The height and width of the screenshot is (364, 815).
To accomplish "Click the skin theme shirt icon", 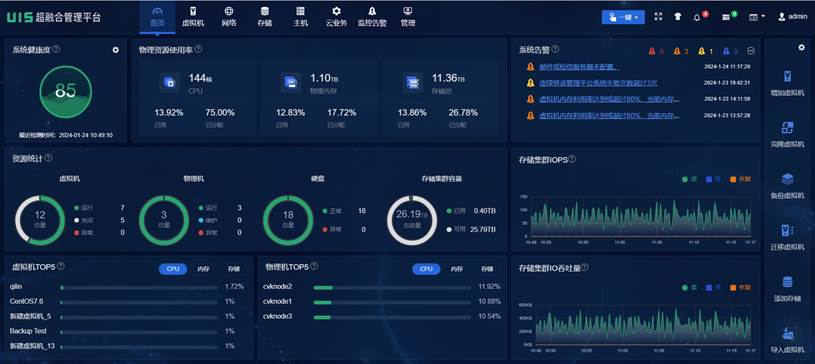I will pyautogui.click(x=677, y=17).
